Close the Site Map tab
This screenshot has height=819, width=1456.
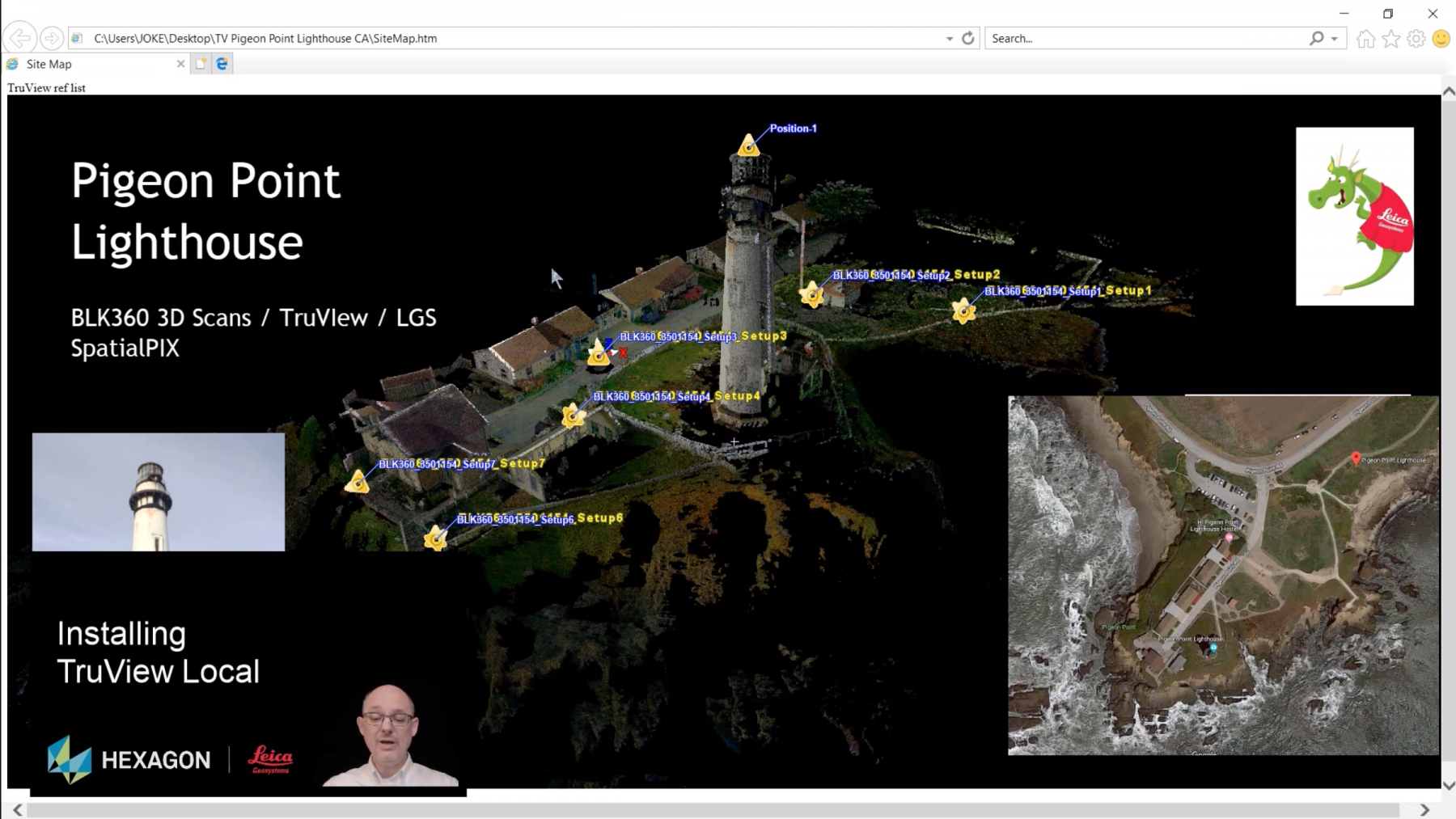180,64
